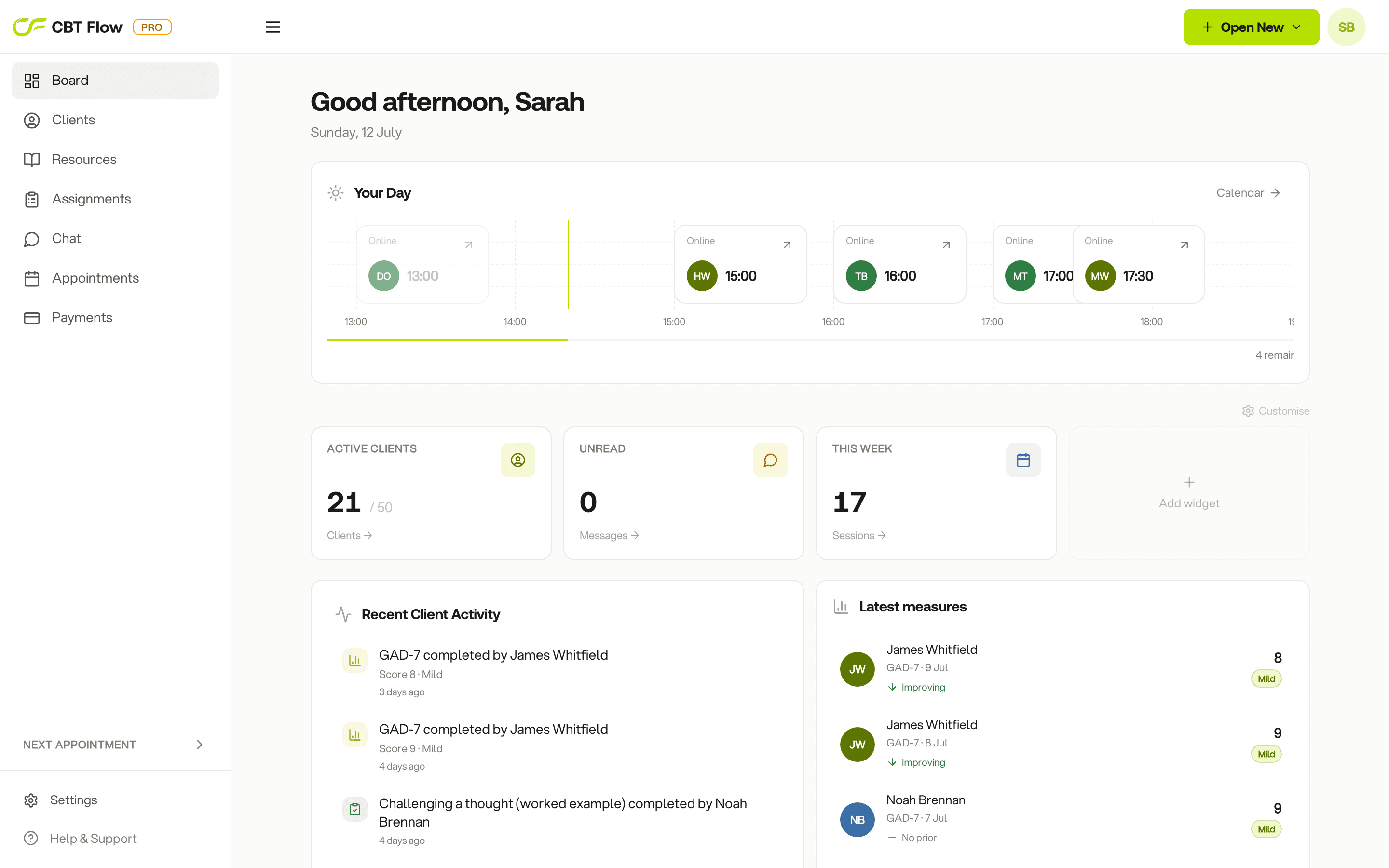
Task: Click the DO avatar at 13:00
Action: pyautogui.click(x=383, y=276)
